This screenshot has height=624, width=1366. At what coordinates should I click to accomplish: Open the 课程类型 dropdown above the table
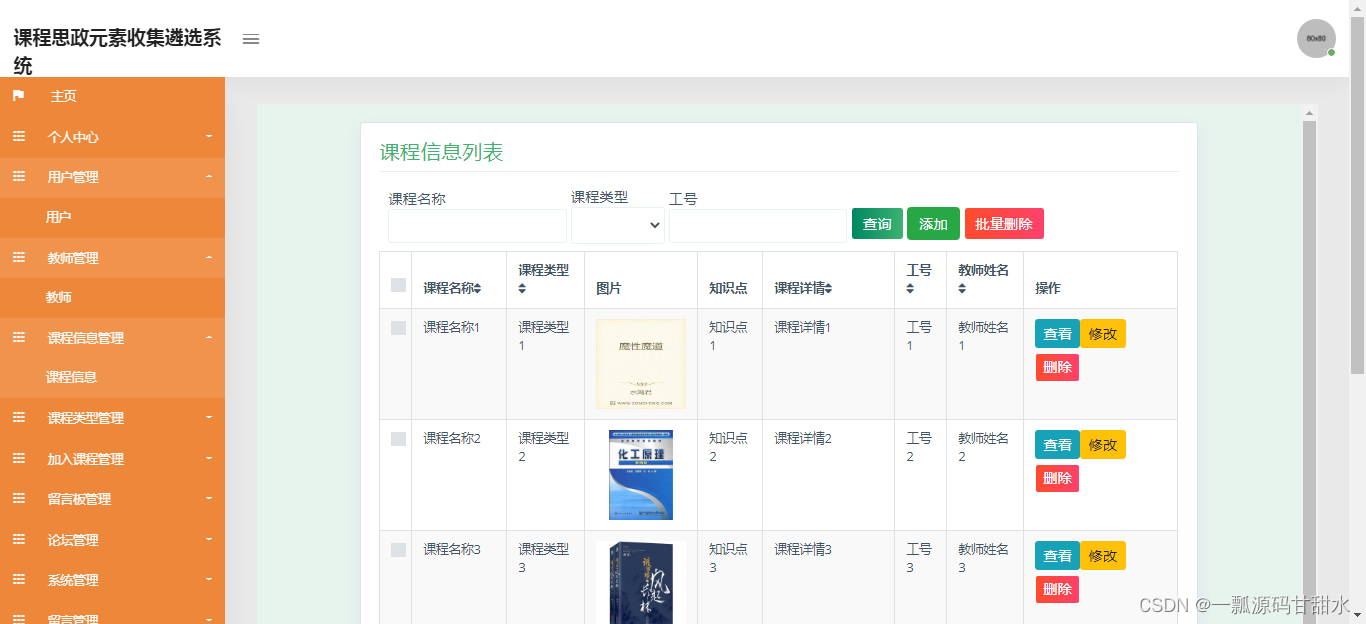point(617,225)
